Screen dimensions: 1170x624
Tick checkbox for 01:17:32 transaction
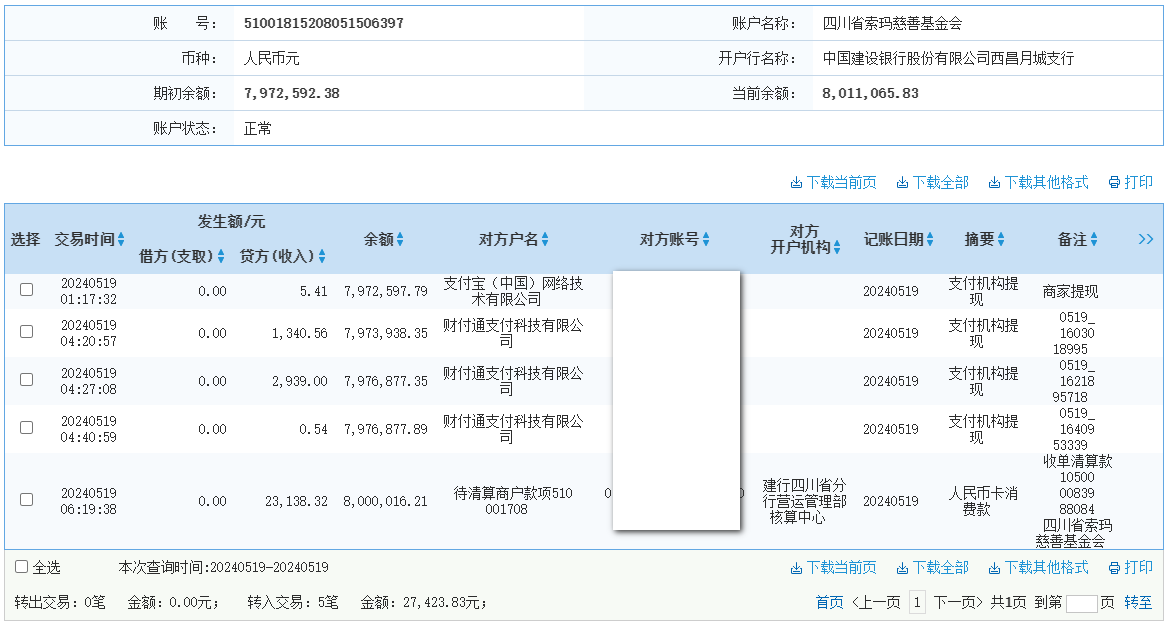tap(26, 290)
